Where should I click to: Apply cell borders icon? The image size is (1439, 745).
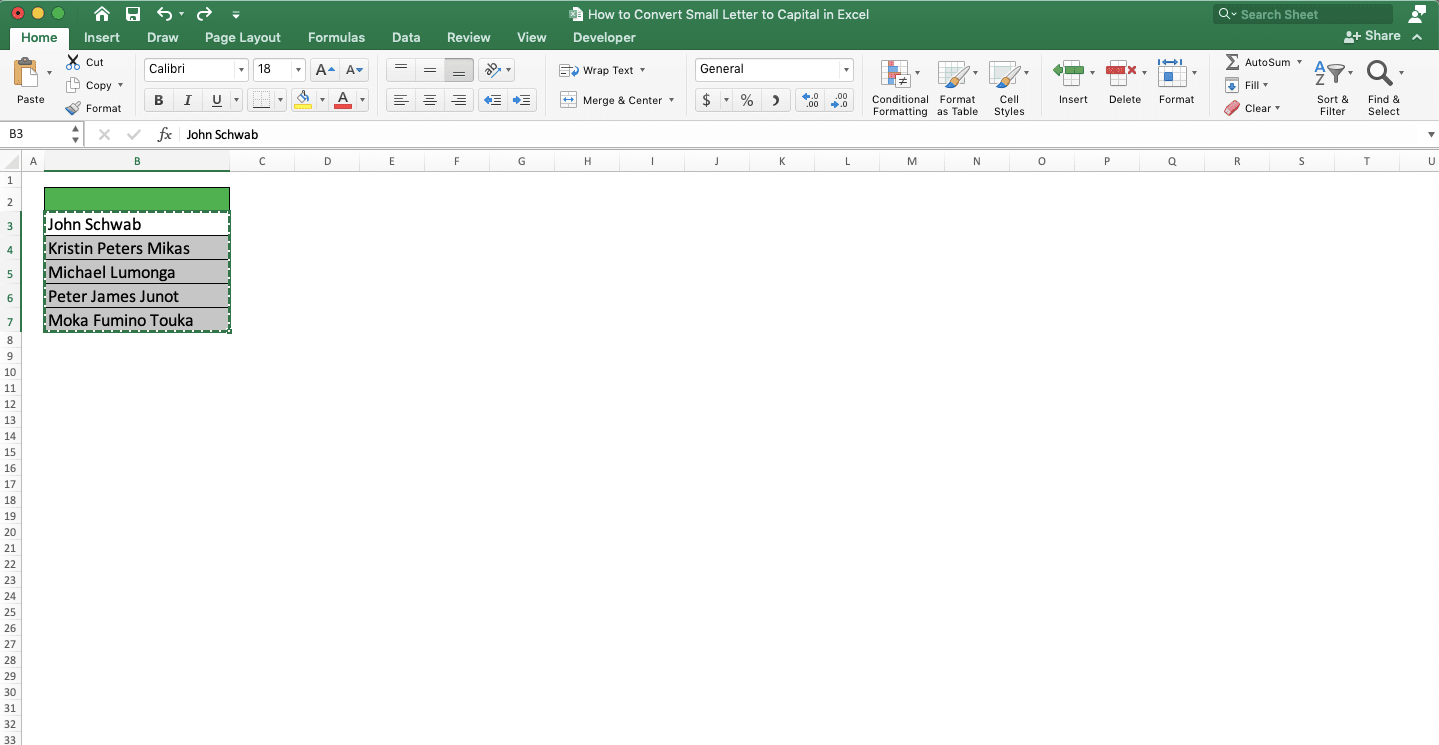[260, 100]
